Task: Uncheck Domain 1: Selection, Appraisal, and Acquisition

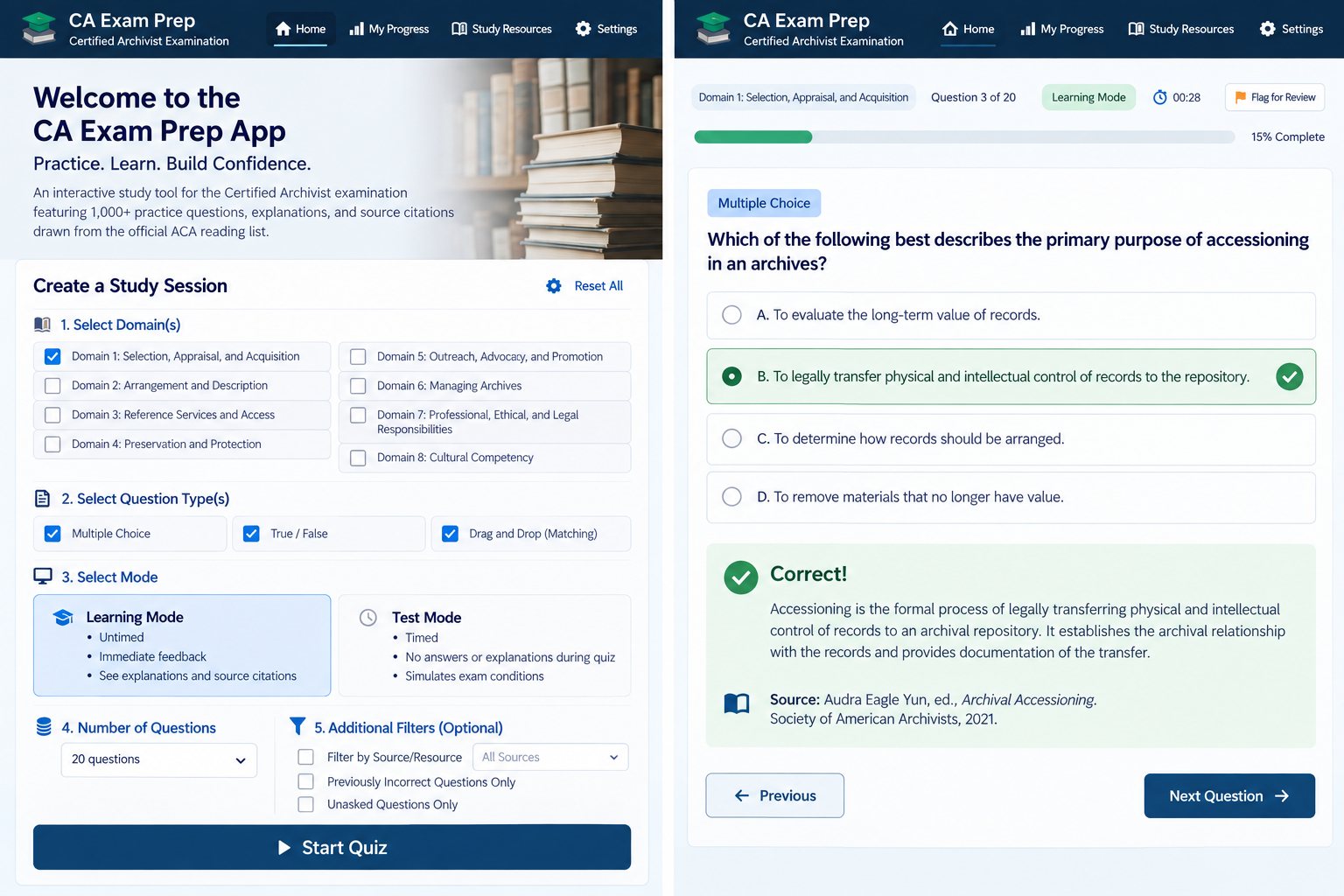Action: tap(52, 356)
